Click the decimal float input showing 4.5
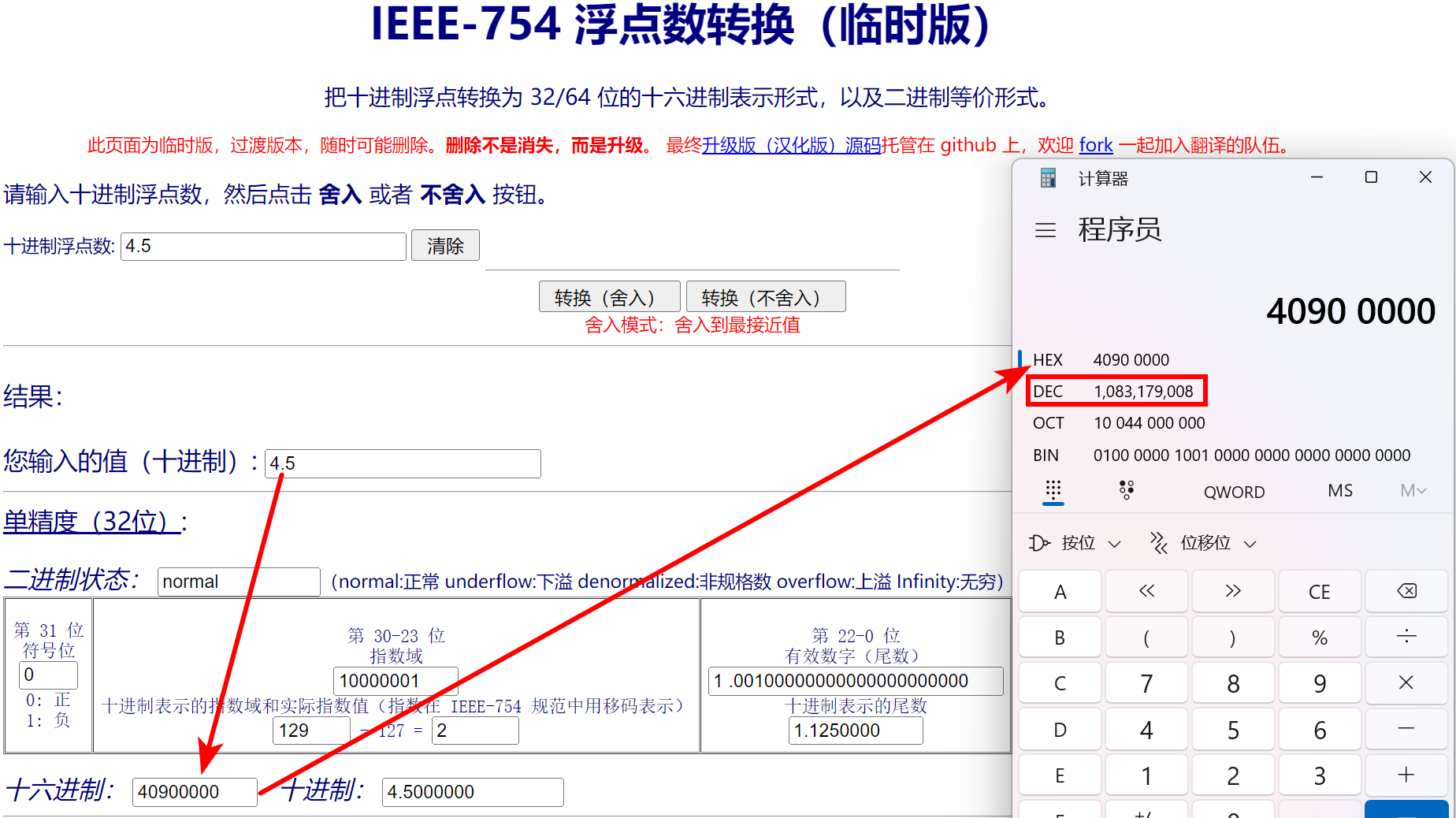Viewport: 1456px width, 818px height. click(263, 246)
